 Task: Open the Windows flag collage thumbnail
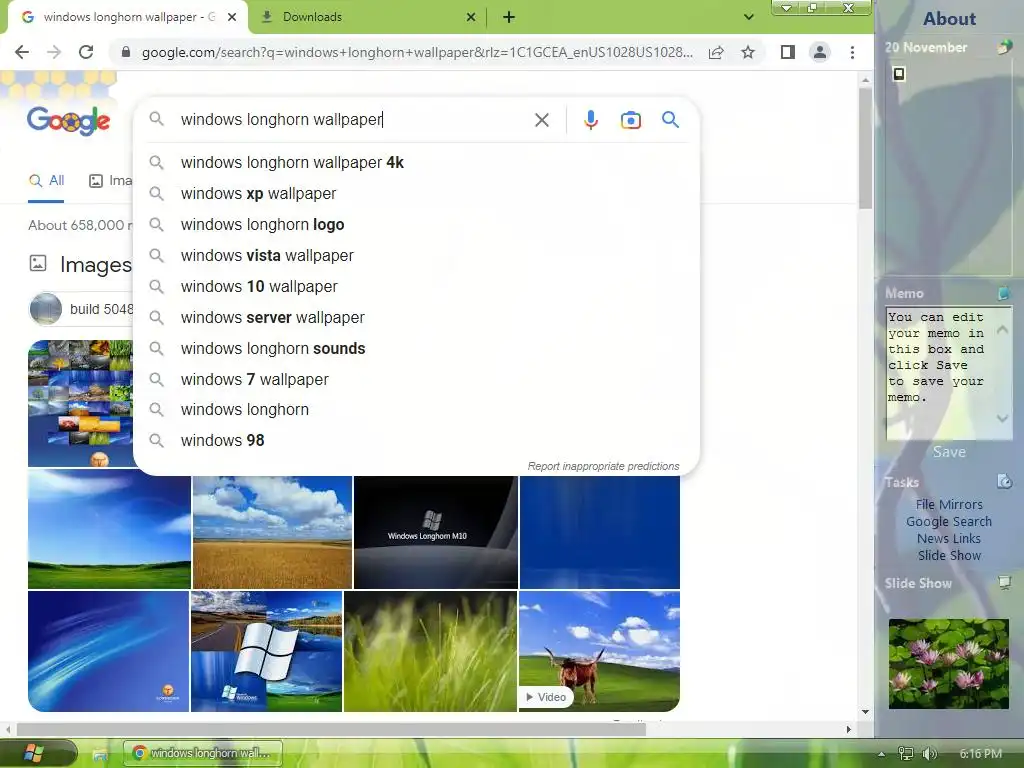pyautogui.click(x=266, y=651)
